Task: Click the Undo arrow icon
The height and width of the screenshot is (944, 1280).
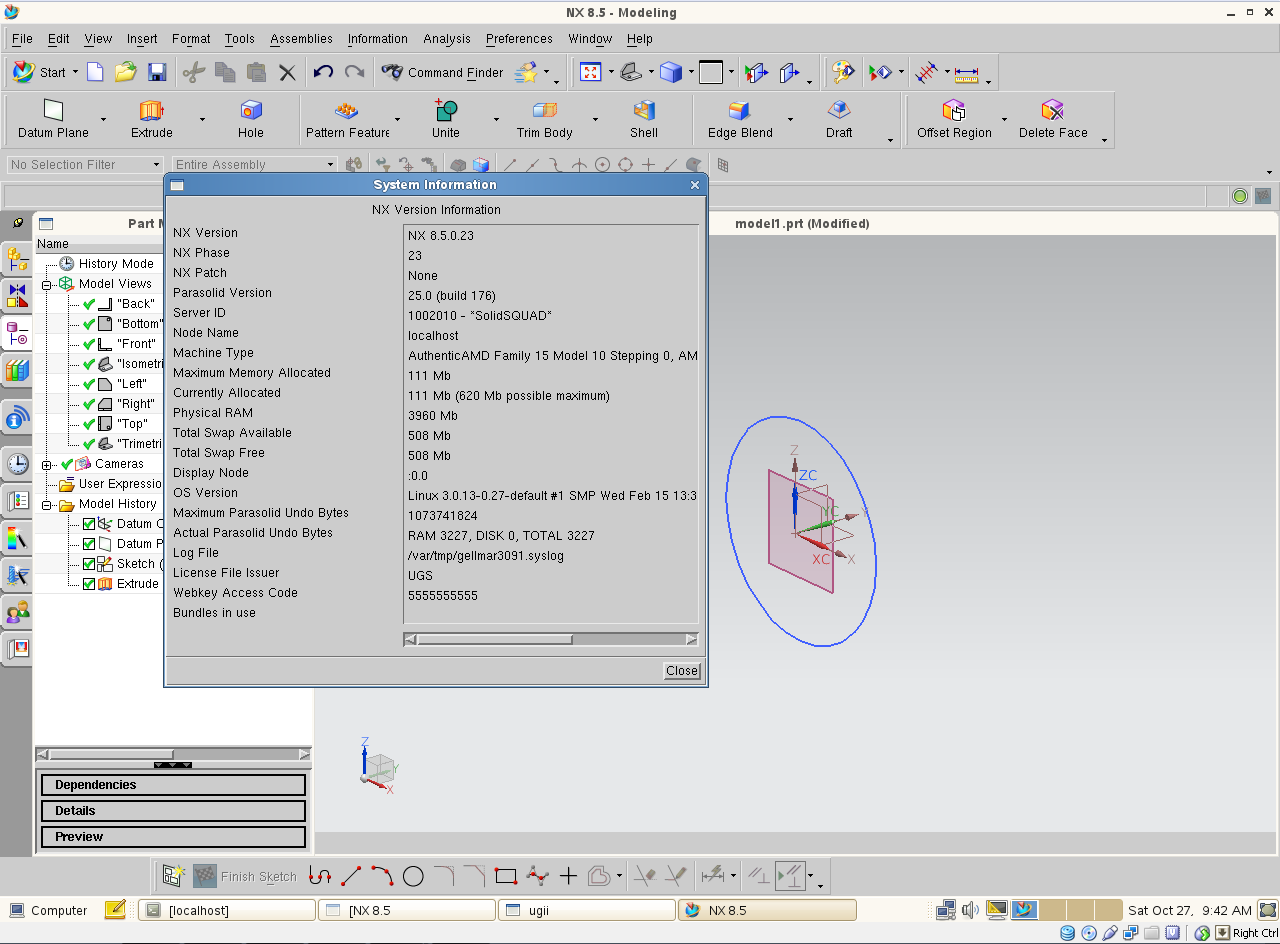Action: pos(323,72)
